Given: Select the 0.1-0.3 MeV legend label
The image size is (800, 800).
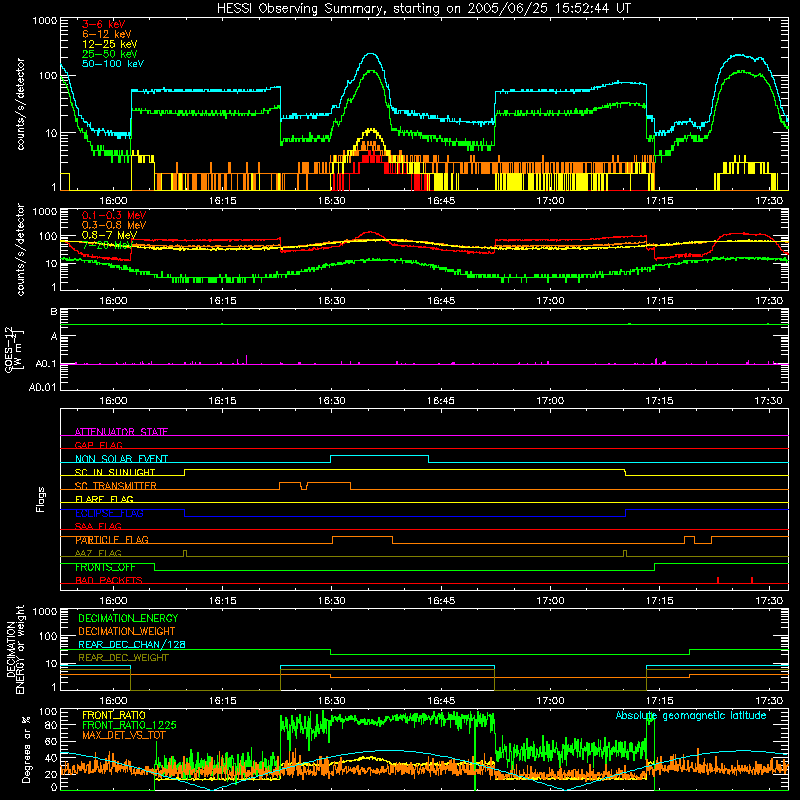Looking at the screenshot, I should point(114,215).
